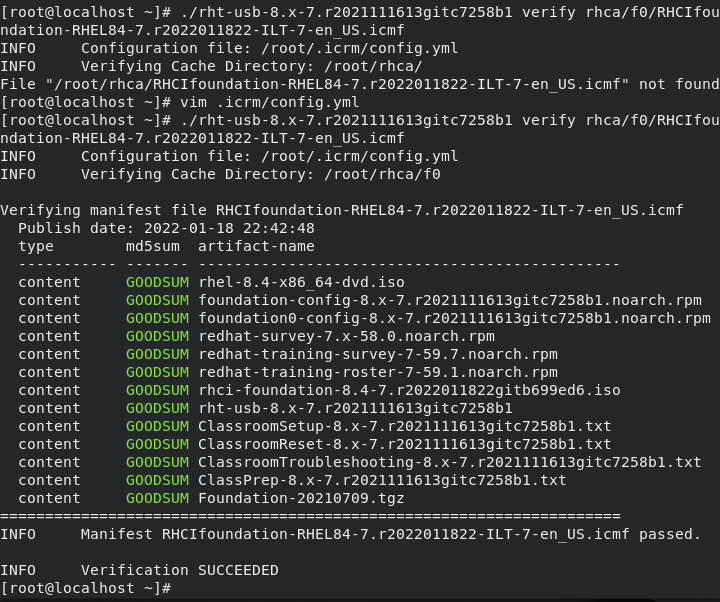
Task: Click the GOODSUM status beside Foundation-20210709.tgz
Action: pyautogui.click(x=157, y=498)
